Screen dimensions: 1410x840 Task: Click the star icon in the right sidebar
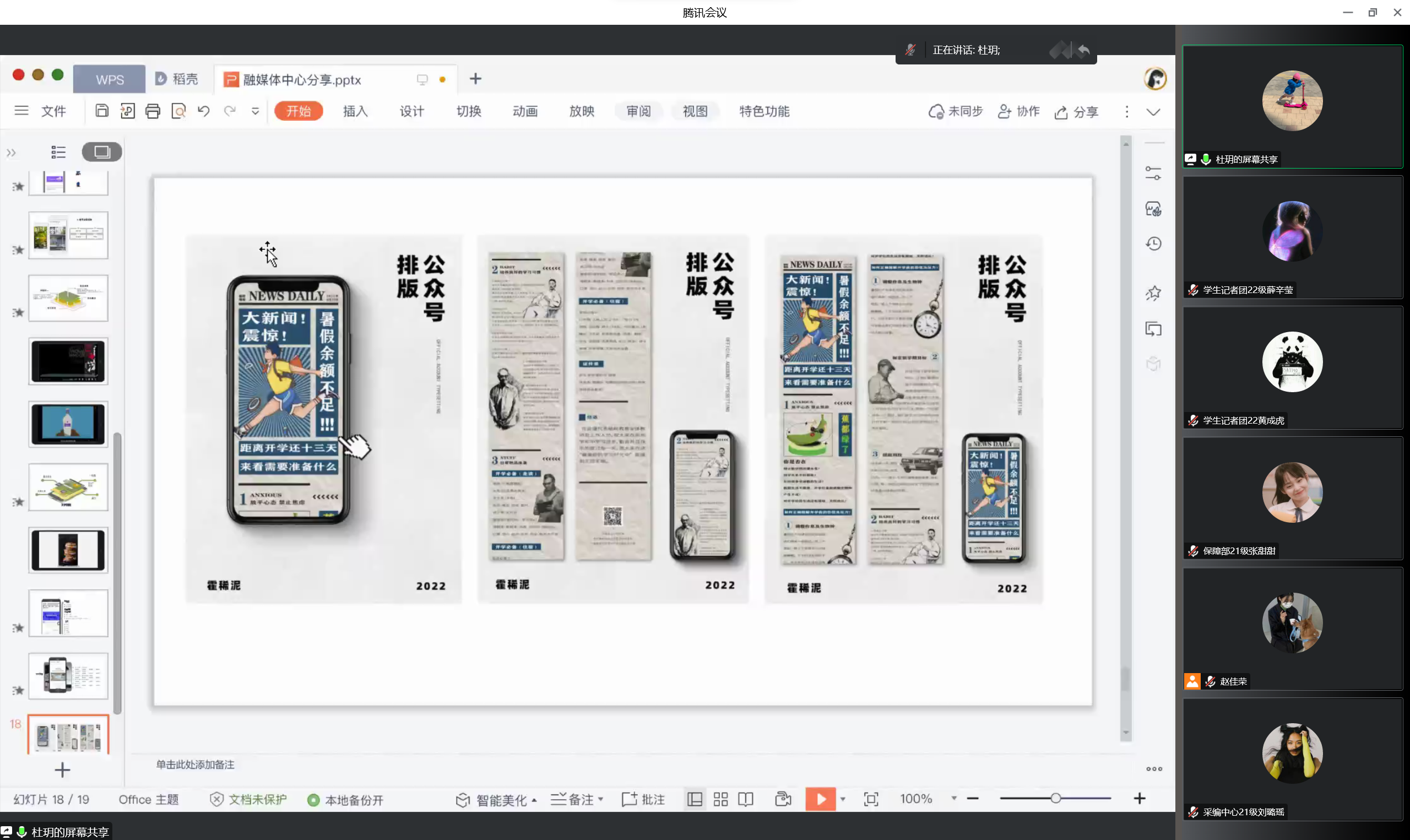pos(1153,292)
